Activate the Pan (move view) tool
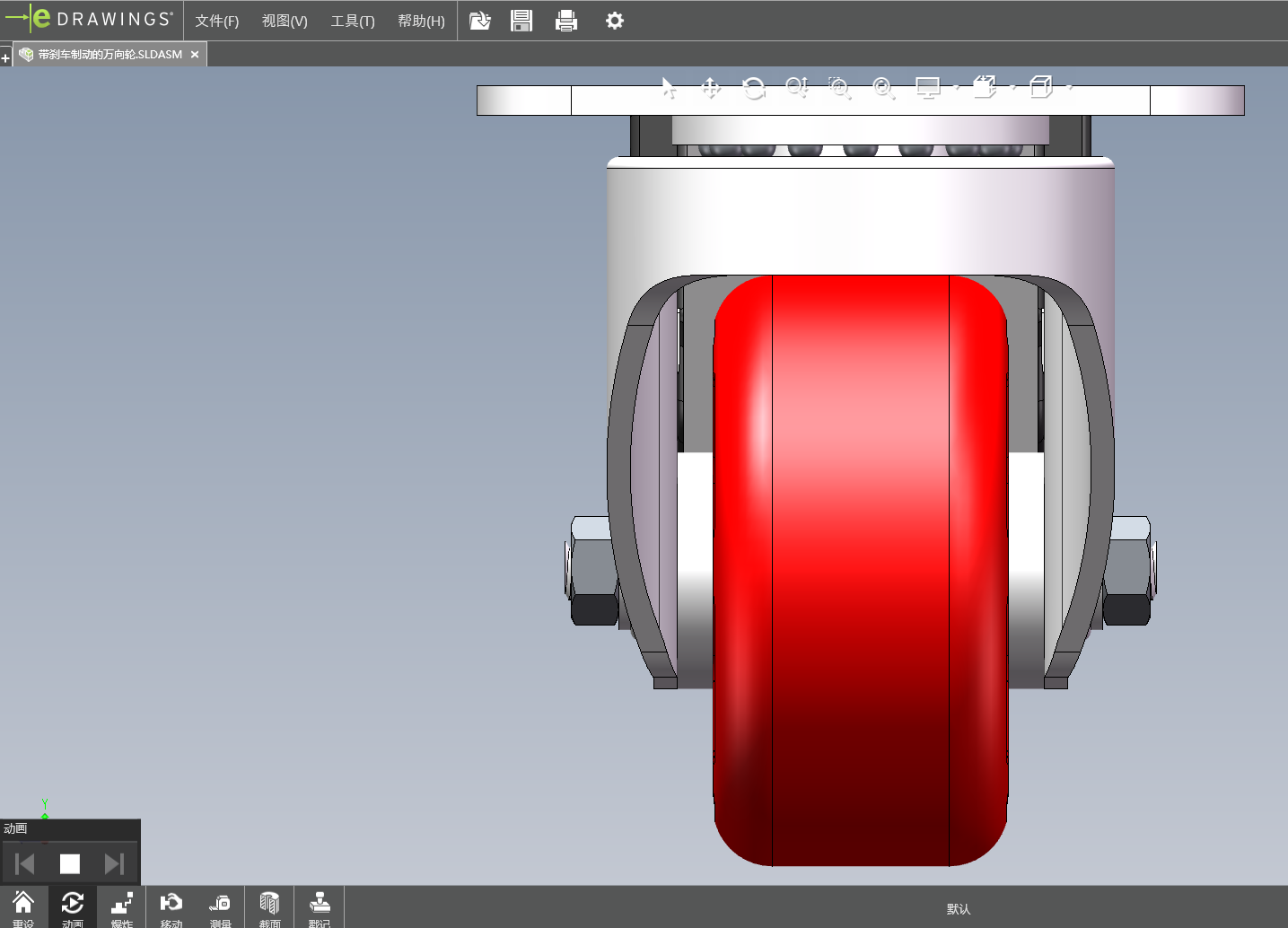 coord(711,88)
